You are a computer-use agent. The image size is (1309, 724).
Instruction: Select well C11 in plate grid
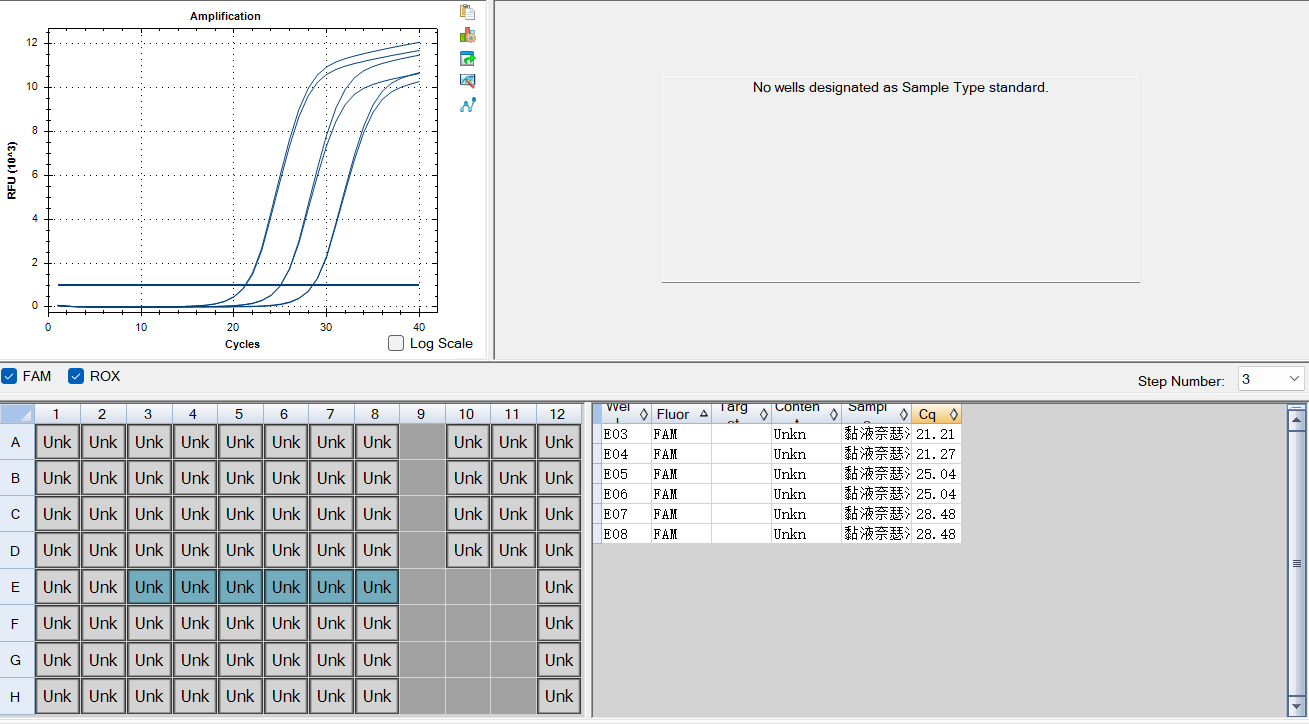pos(513,514)
